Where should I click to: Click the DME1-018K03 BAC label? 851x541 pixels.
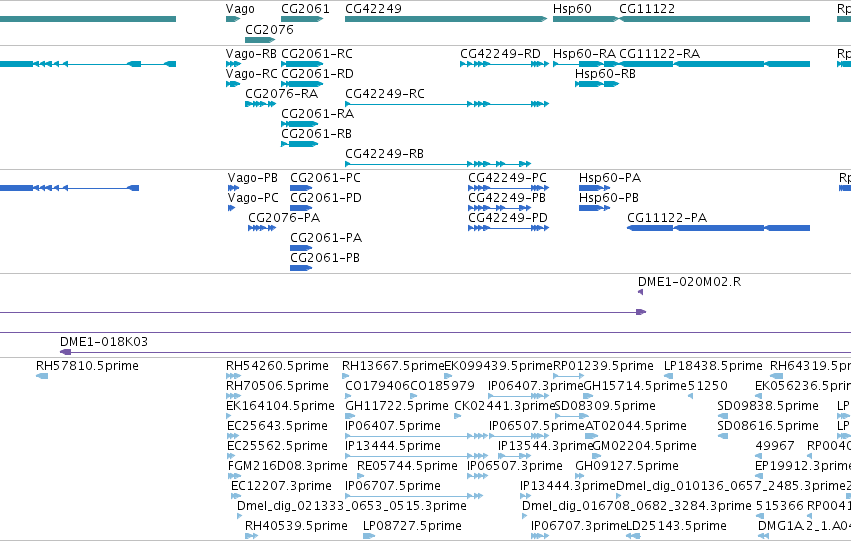(x=104, y=342)
